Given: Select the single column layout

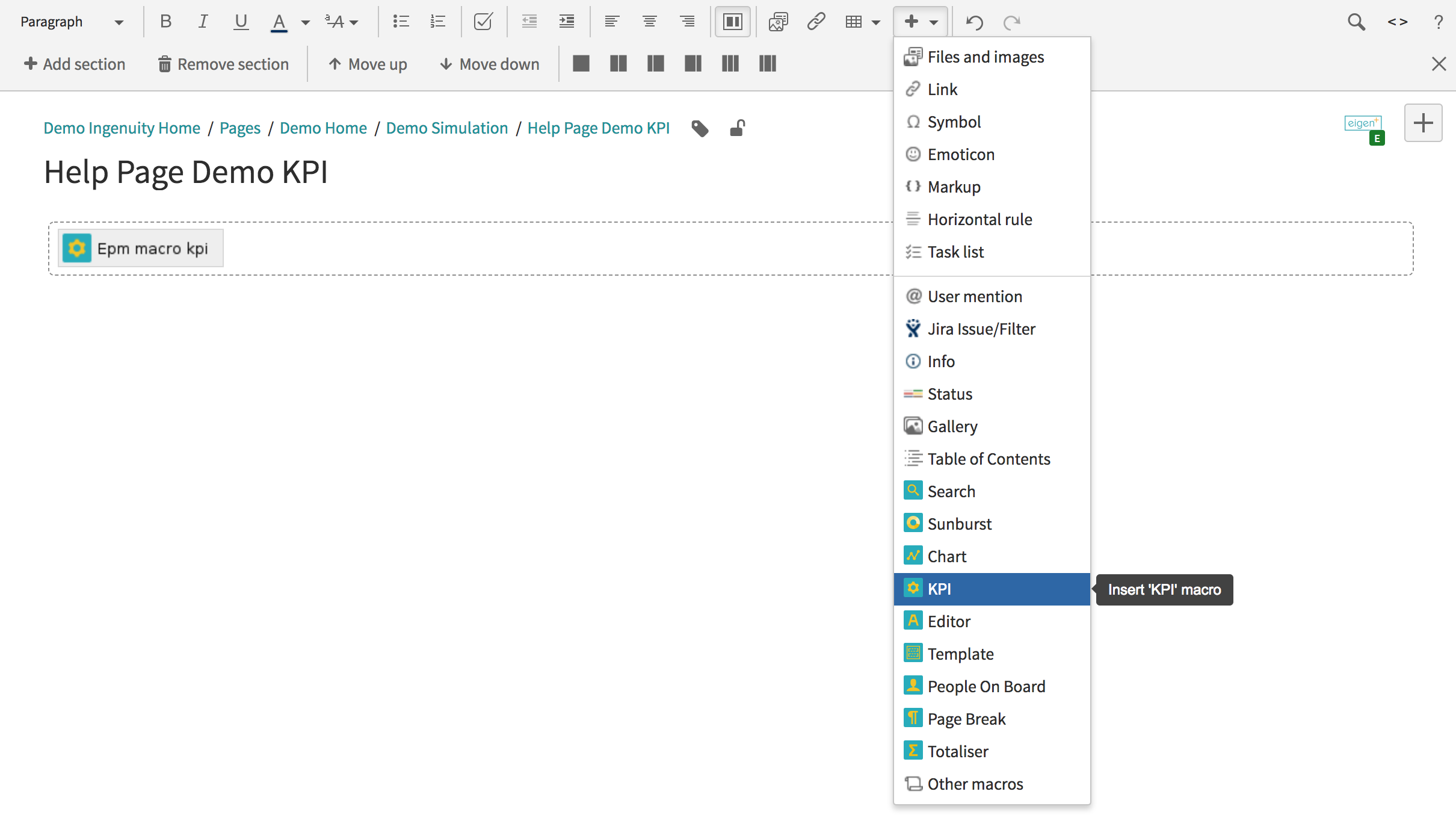Looking at the screenshot, I should [581, 63].
